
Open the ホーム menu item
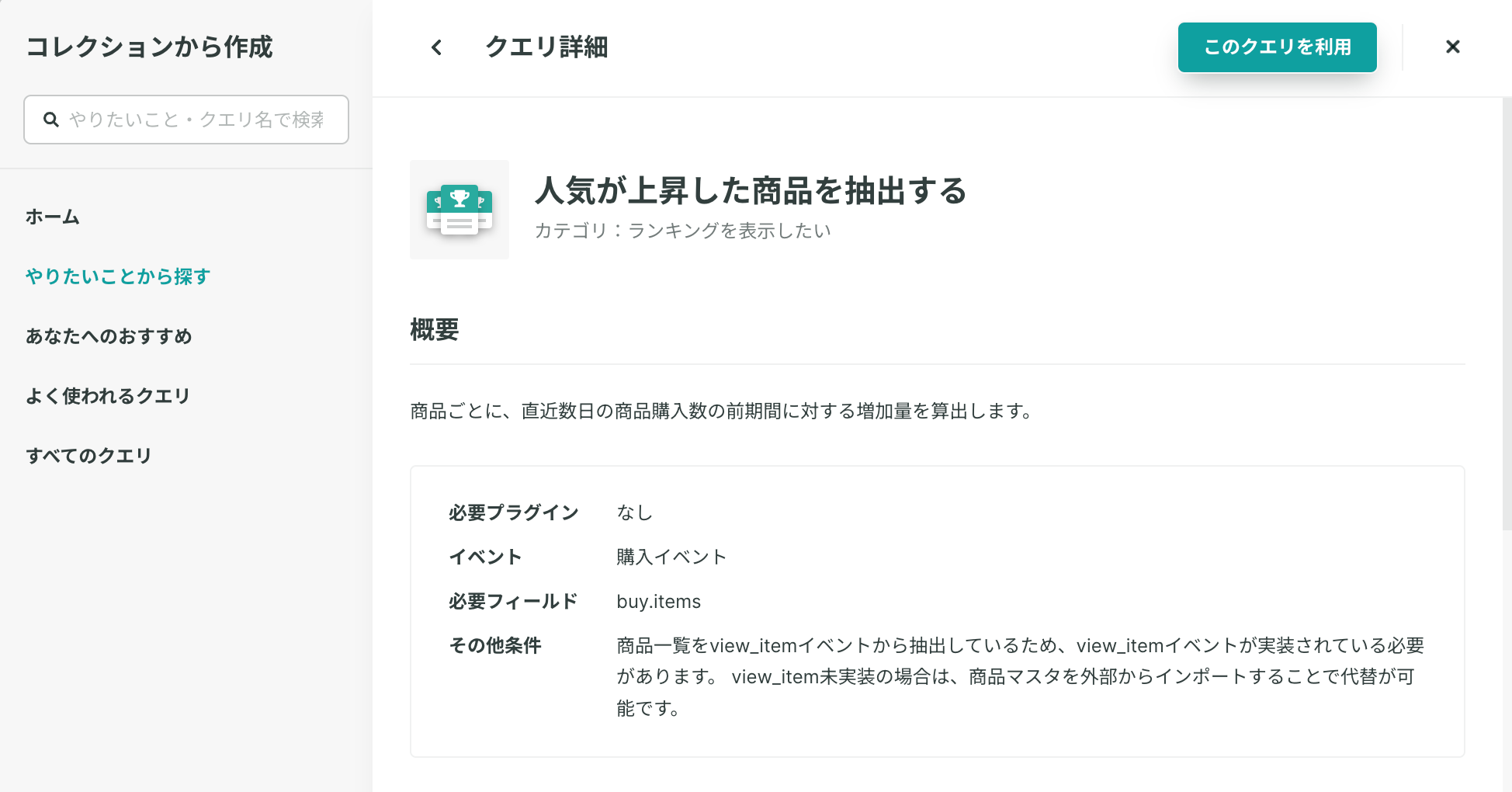pyautogui.click(x=53, y=217)
